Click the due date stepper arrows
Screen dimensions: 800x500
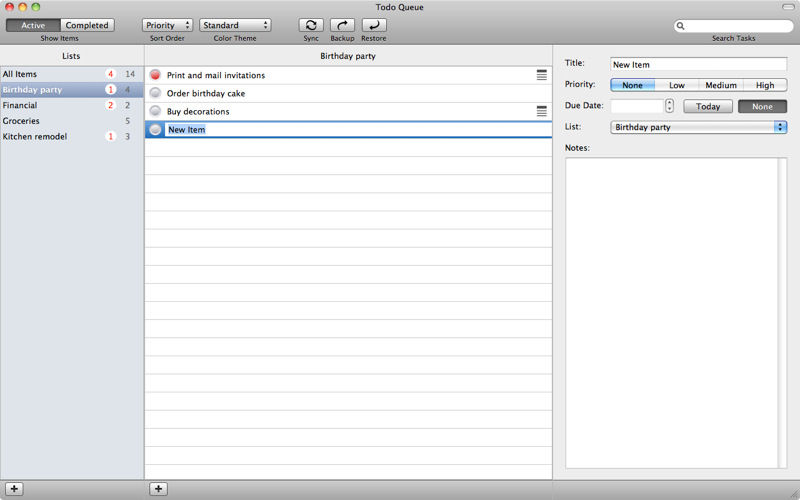pos(669,106)
